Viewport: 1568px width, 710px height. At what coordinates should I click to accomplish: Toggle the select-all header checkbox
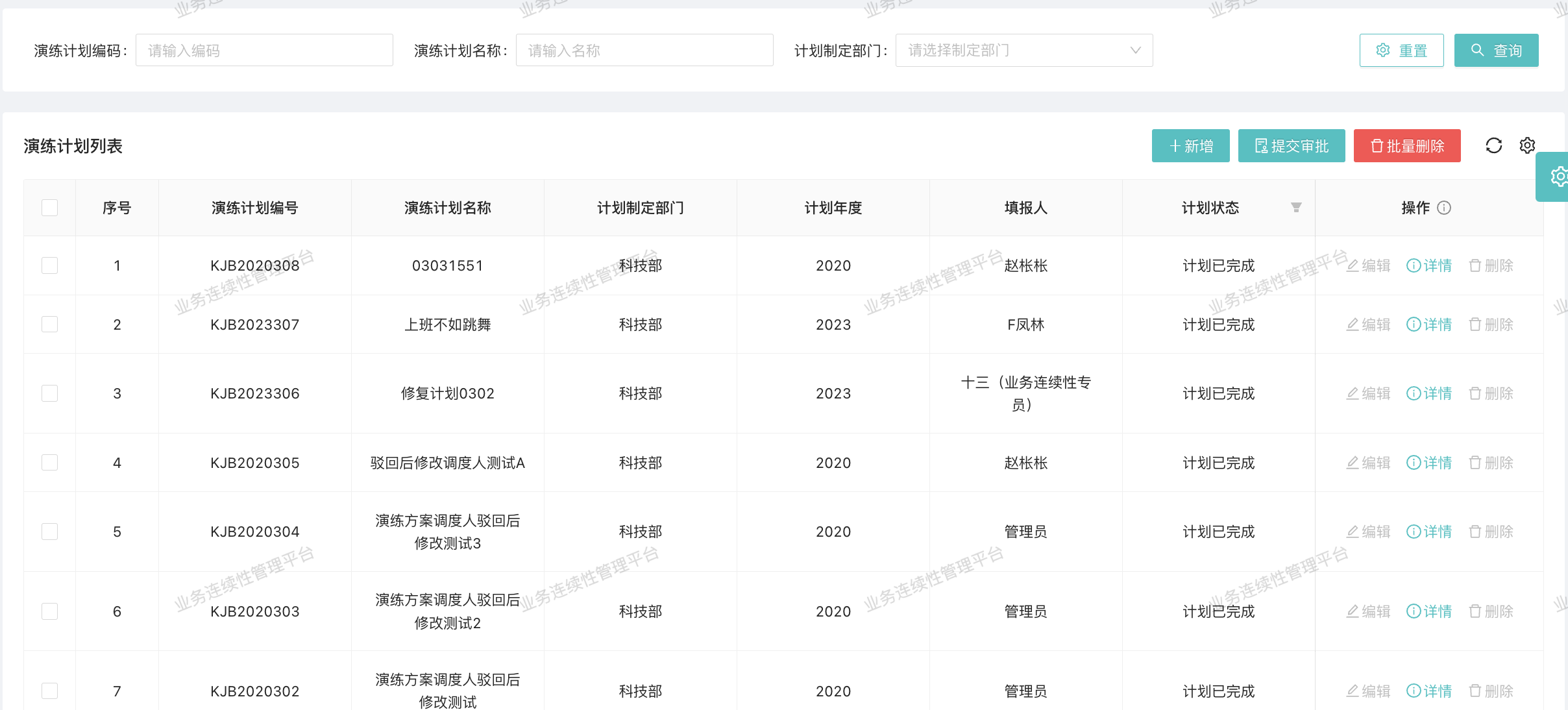tap(49, 208)
